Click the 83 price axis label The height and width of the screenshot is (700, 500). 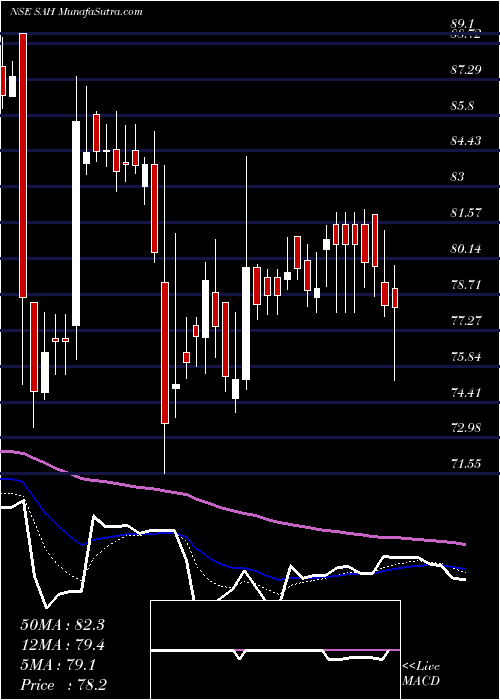click(458, 177)
